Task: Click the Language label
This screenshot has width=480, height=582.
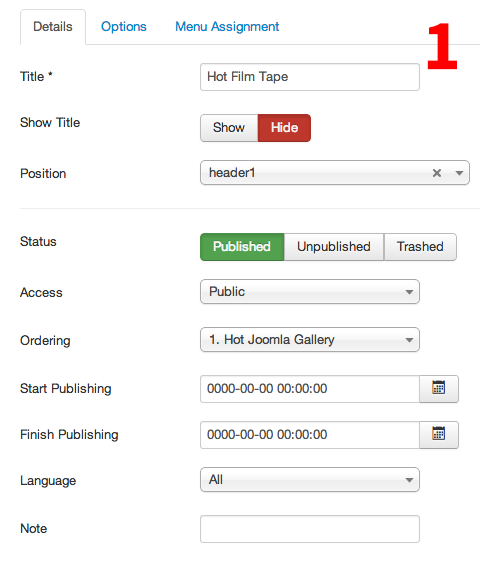Action: pos(48,481)
